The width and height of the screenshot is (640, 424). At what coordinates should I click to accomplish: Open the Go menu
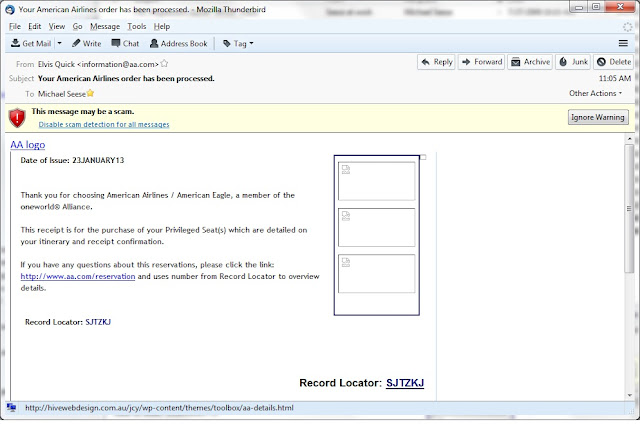tap(77, 27)
